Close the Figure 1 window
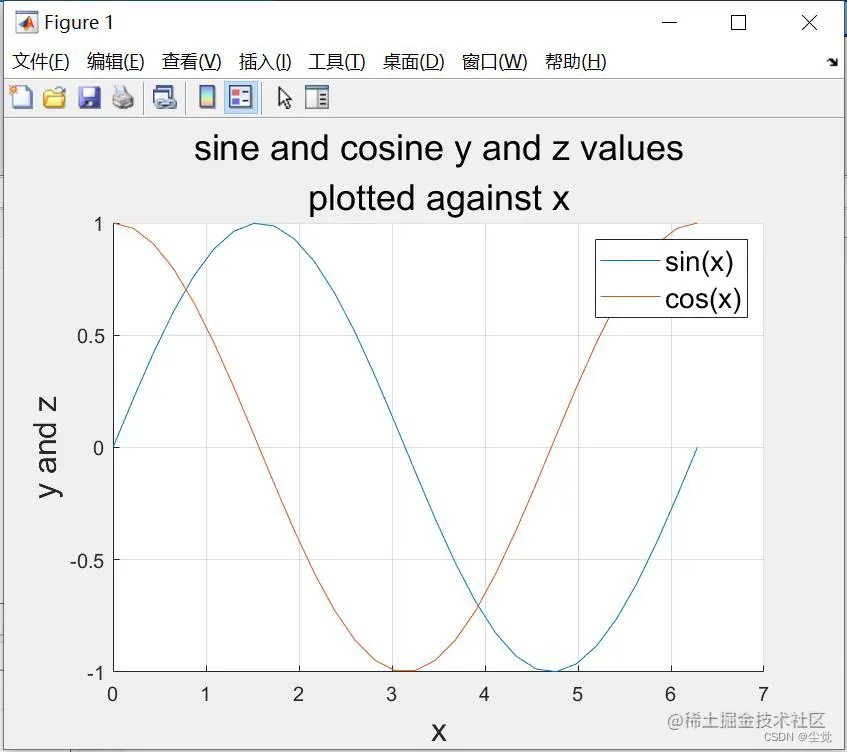Image resolution: width=847 pixels, height=752 pixels. click(x=809, y=23)
